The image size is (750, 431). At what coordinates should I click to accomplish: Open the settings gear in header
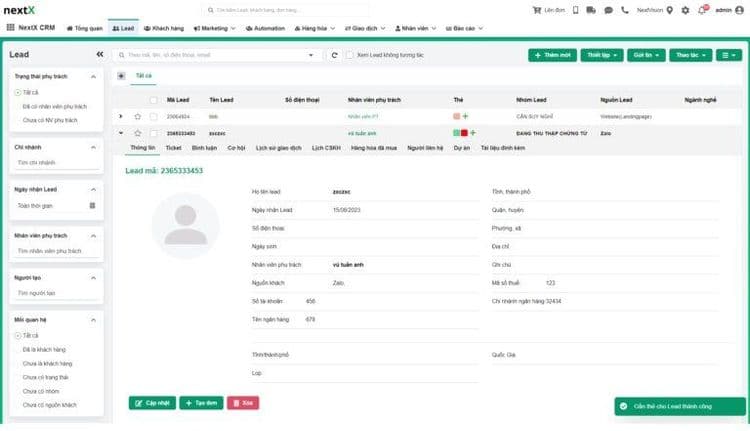(685, 10)
